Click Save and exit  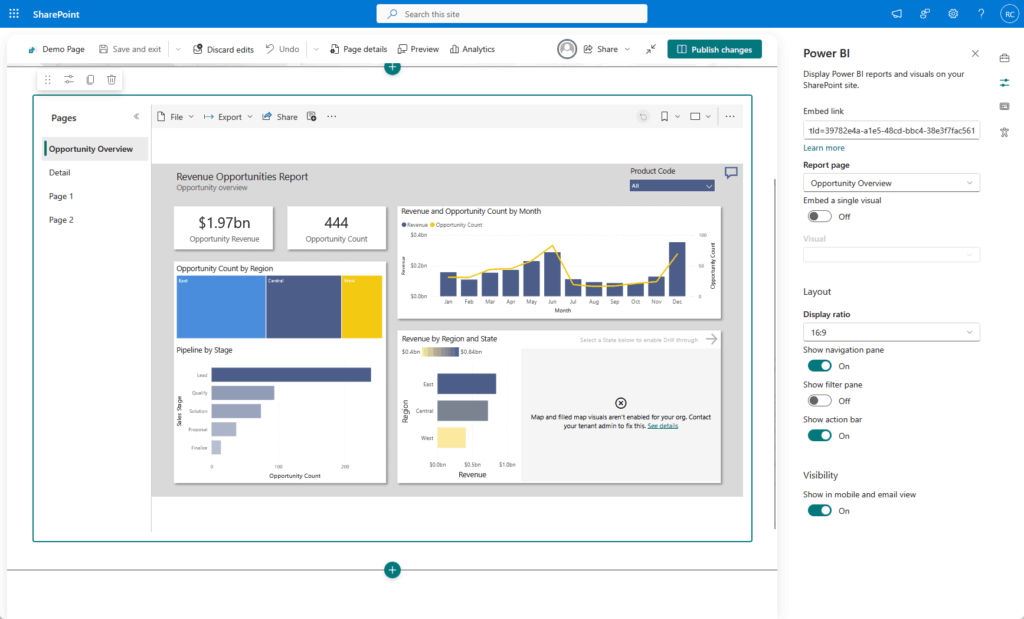click(130, 49)
